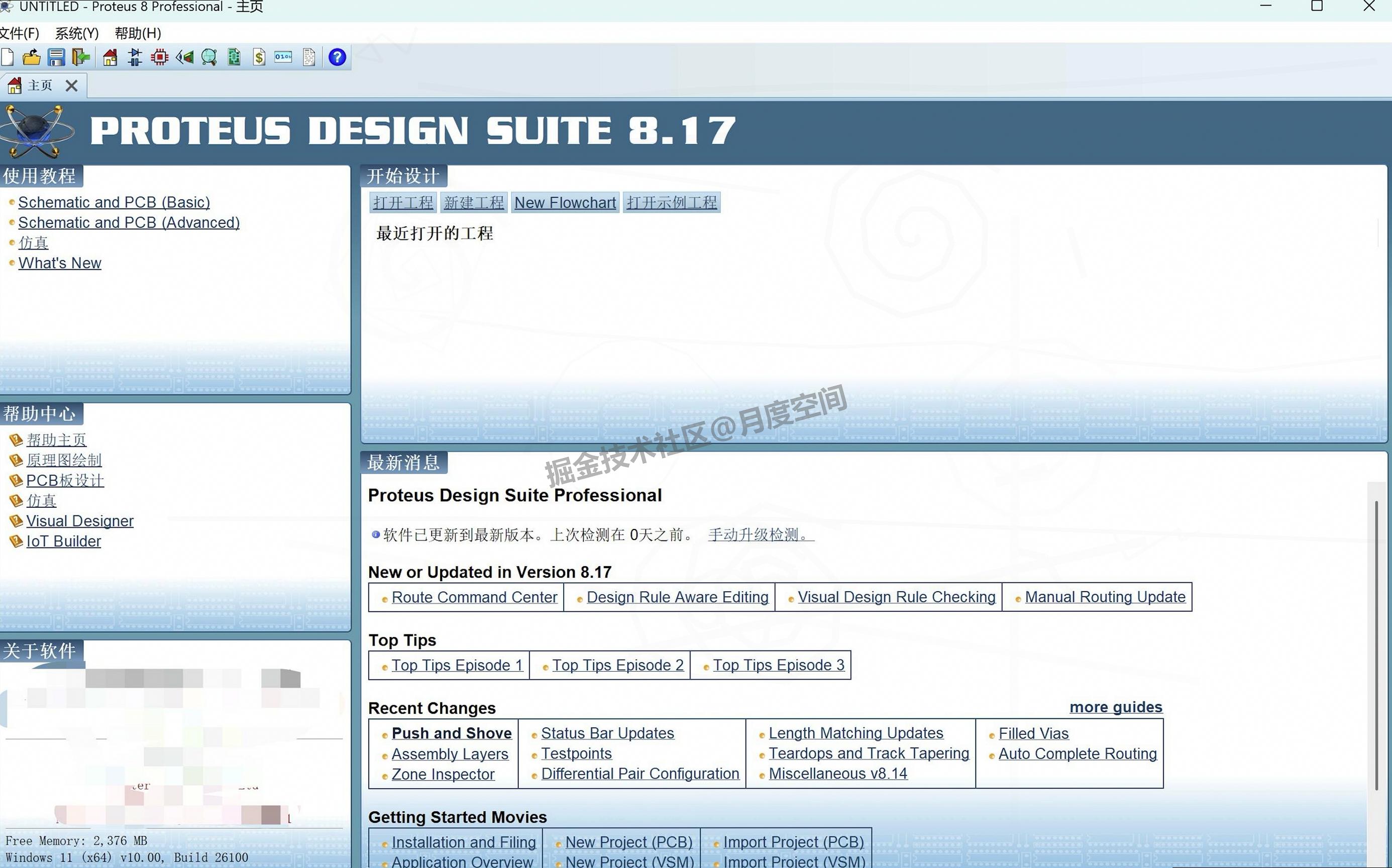This screenshot has width=1392, height=868.
Task: Open the Design Explorer
Action: tap(234, 57)
